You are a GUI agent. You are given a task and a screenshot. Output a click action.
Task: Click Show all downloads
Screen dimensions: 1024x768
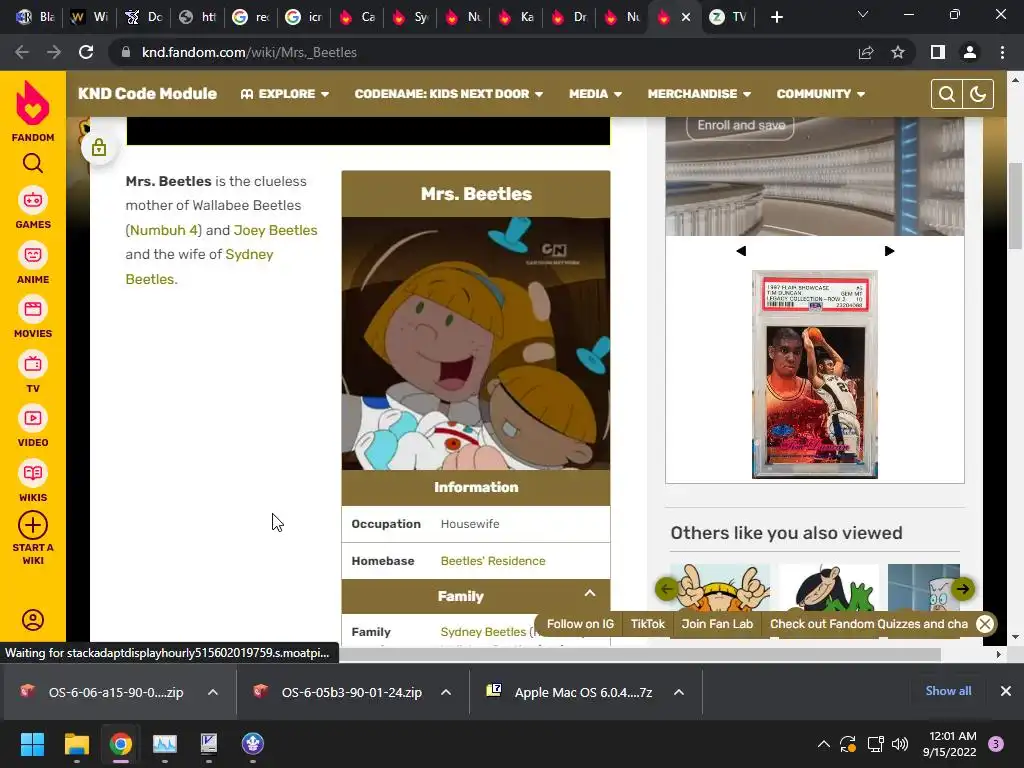pos(948,691)
